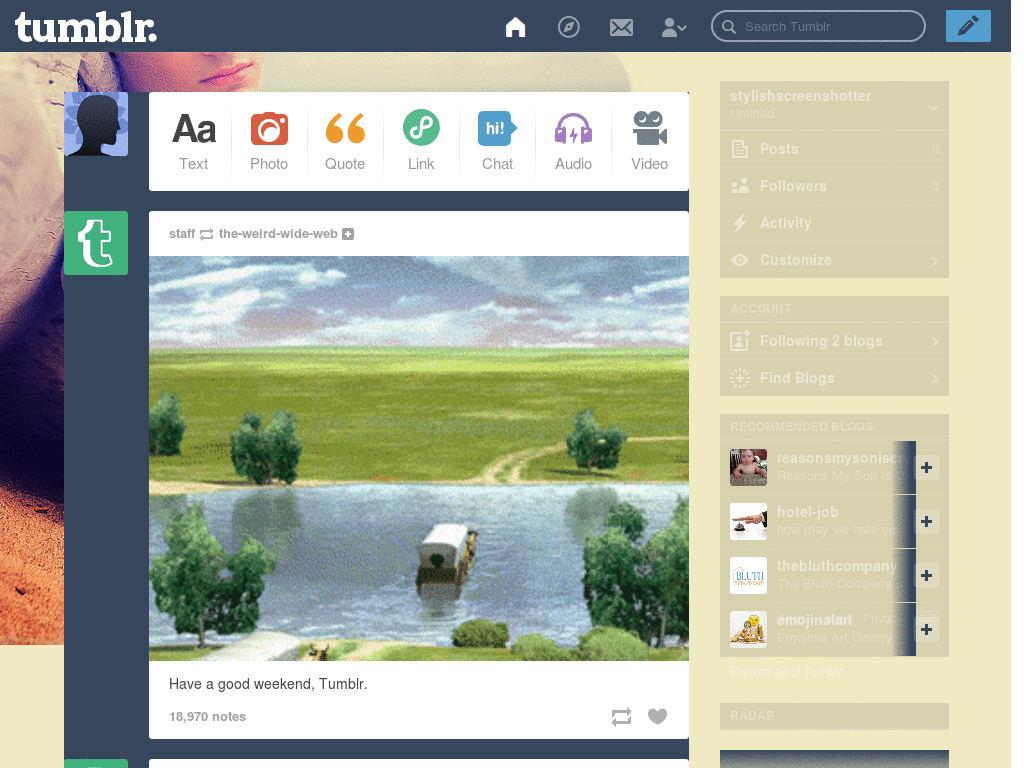Viewport: 1024px width, 768px height.
Task: Open the-weird-wide-web blog link
Action: (x=278, y=234)
